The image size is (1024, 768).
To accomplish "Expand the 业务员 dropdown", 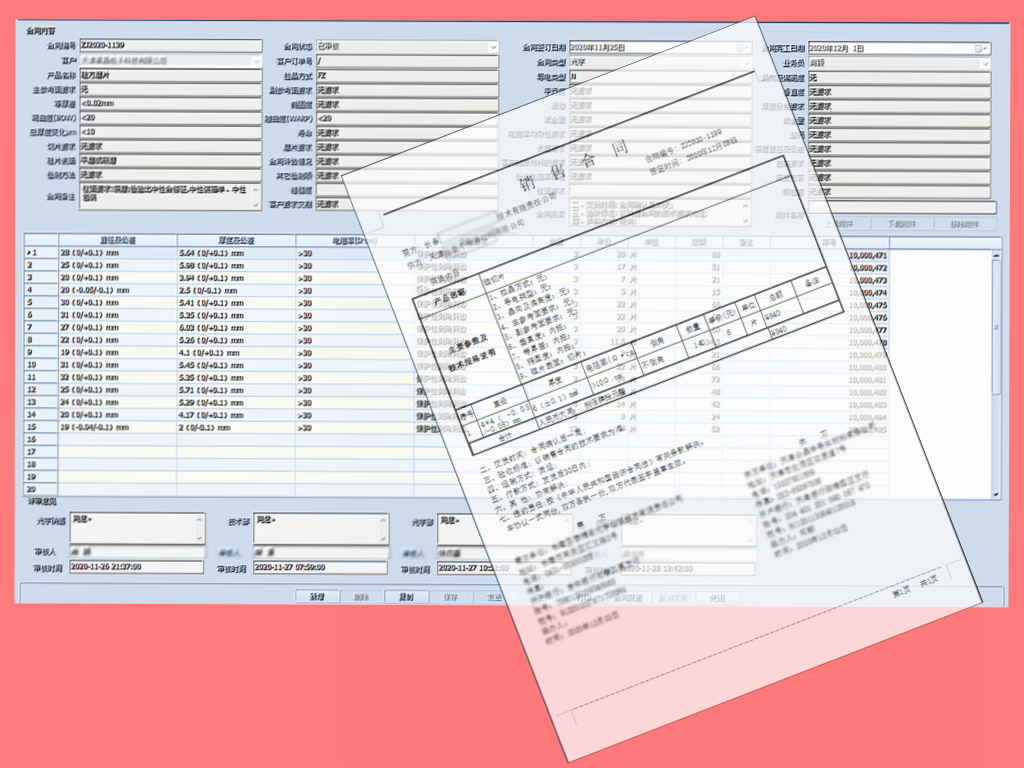I will click(985, 63).
